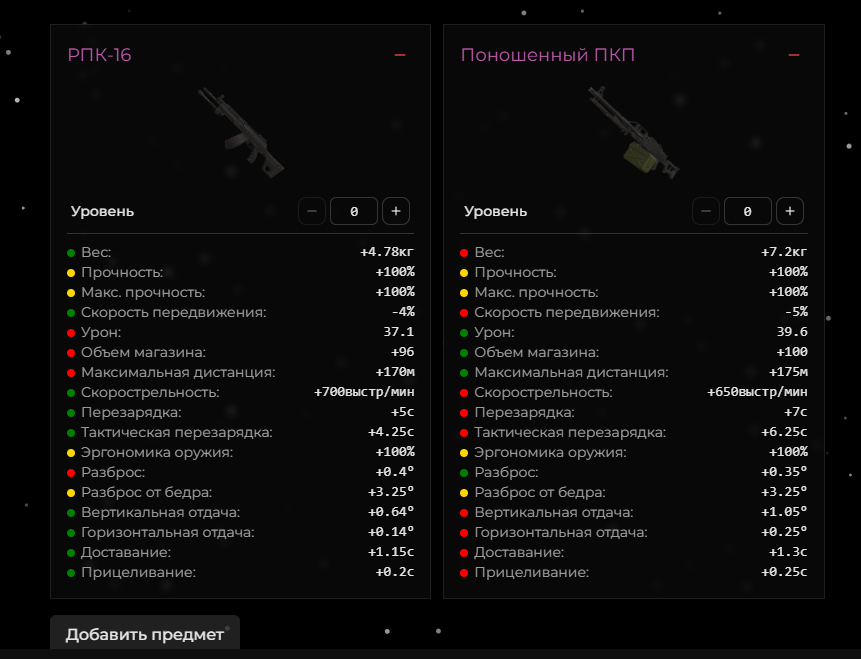This screenshot has height=659, width=861.
Task: Click the yellow dot beside ПКП Эргономика оружия
Action: coord(464,453)
